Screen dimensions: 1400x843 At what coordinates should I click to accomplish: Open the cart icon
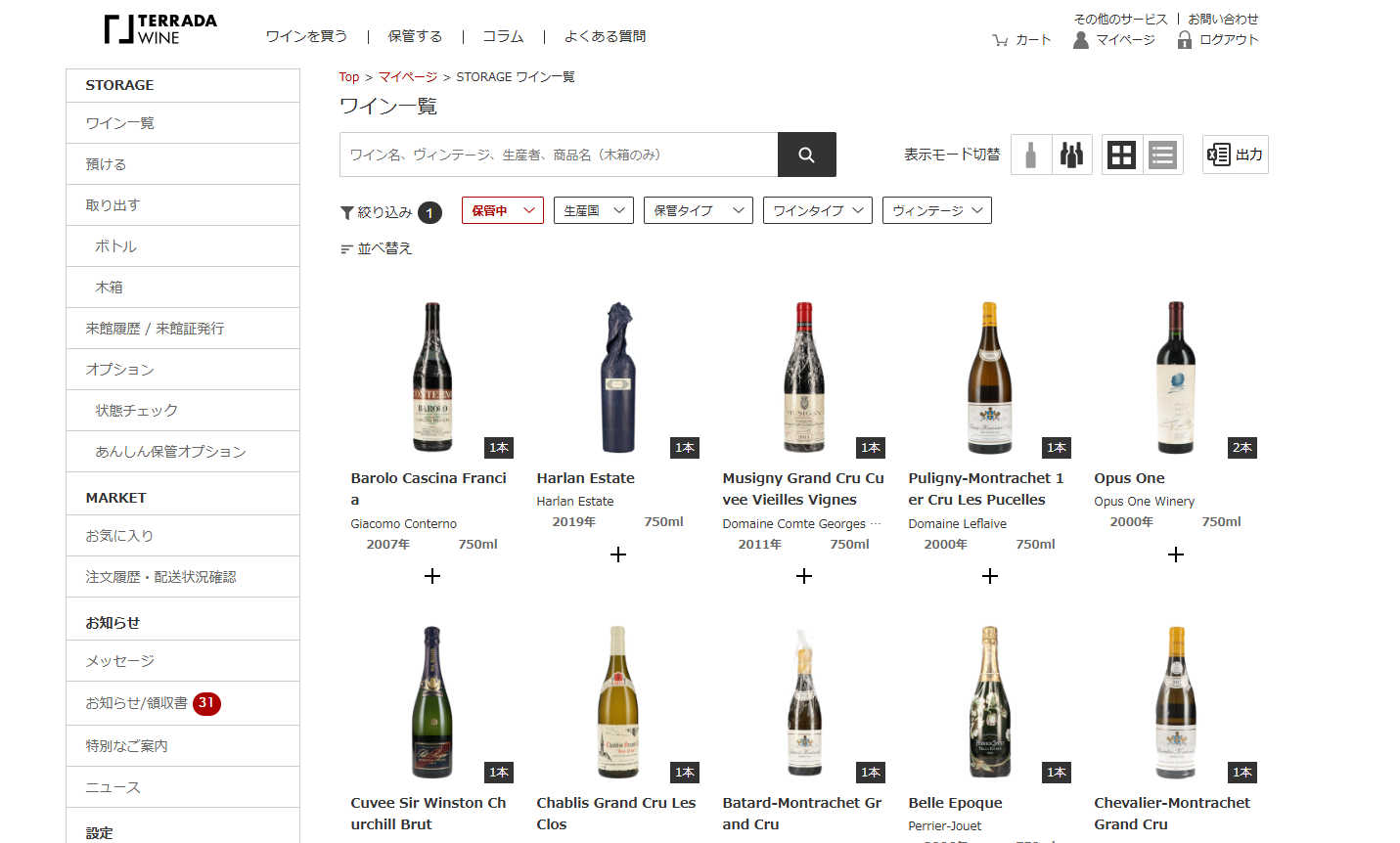[1000, 40]
